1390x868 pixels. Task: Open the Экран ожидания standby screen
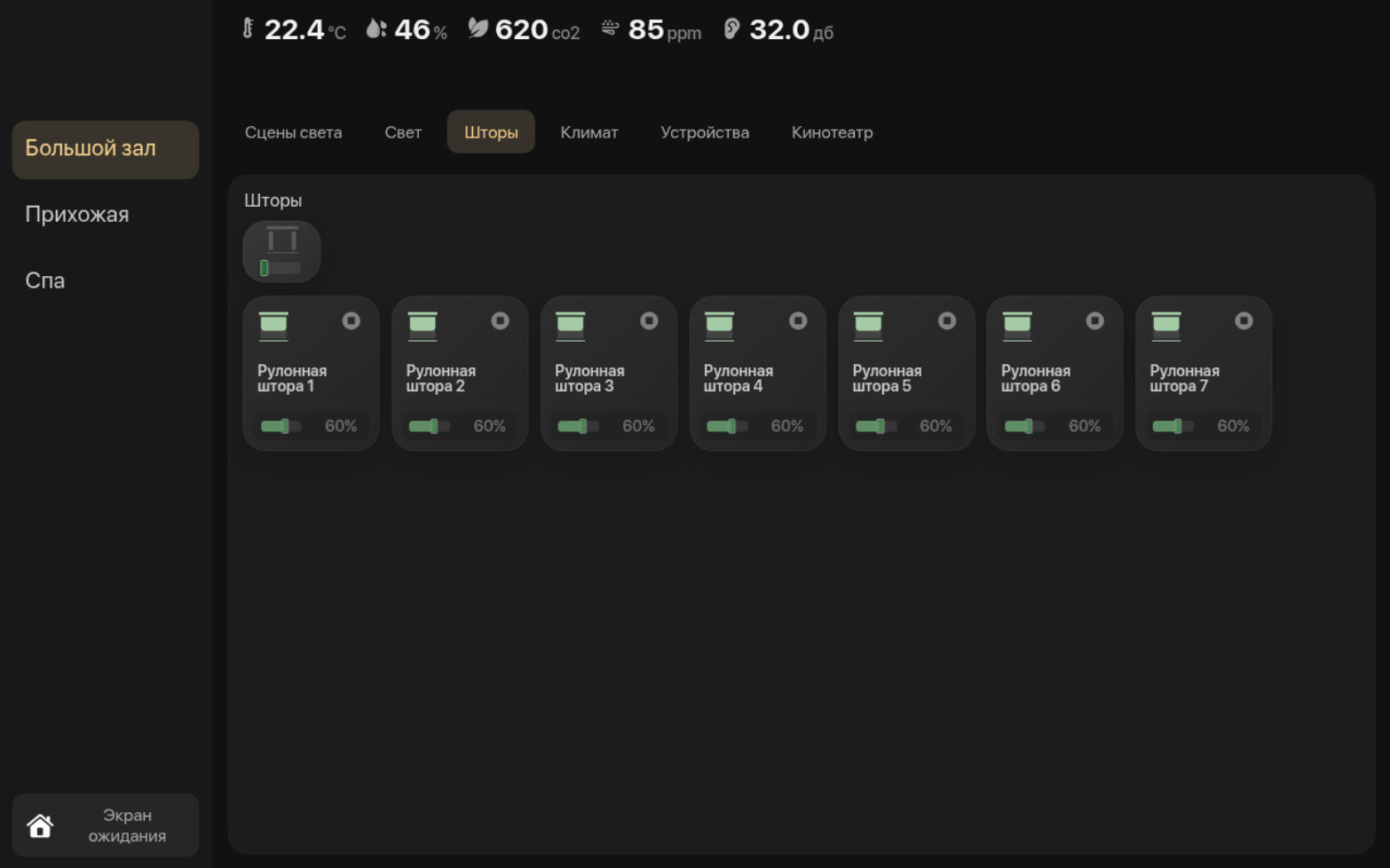click(106, 825)
